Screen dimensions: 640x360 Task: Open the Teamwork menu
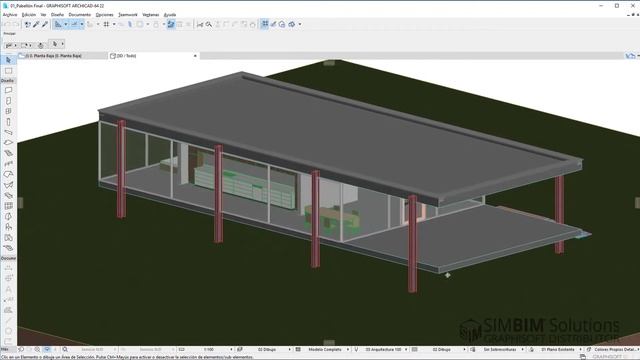[x=128, y=15]
